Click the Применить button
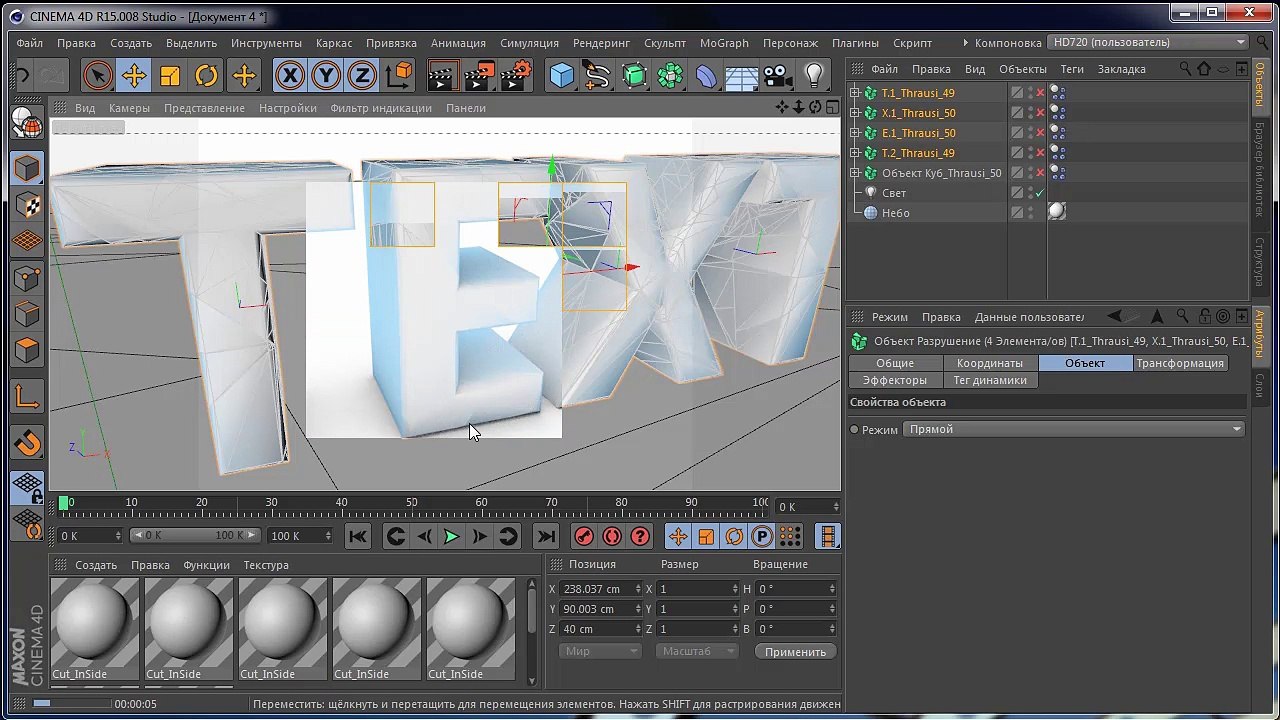Image resolution: width=1280 pixels, height=720 pixels. 795,652
